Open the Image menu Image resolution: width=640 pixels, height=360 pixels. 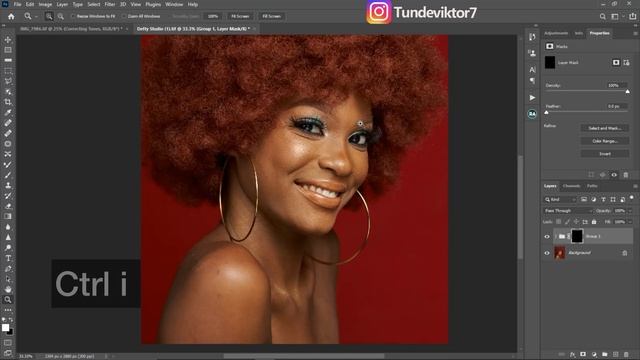coord(45,4)
